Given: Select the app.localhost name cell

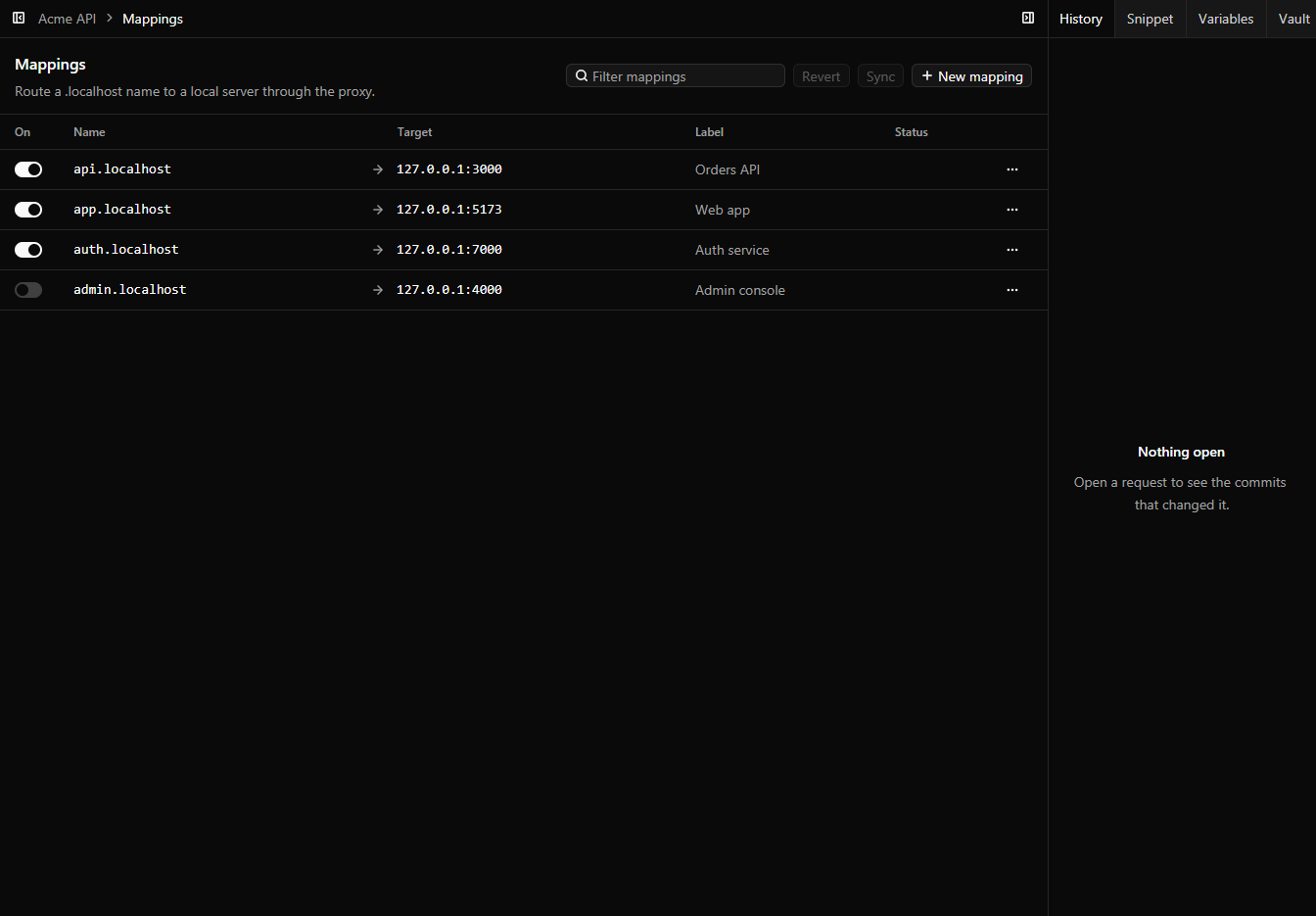Looking at the screenshot, I should tap(122, 210).
